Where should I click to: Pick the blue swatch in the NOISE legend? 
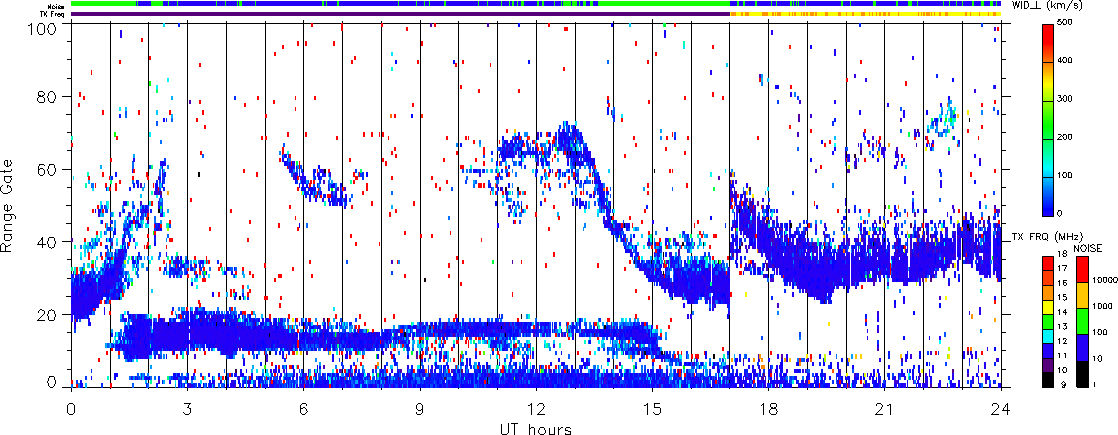click(x=1080, y=347)
